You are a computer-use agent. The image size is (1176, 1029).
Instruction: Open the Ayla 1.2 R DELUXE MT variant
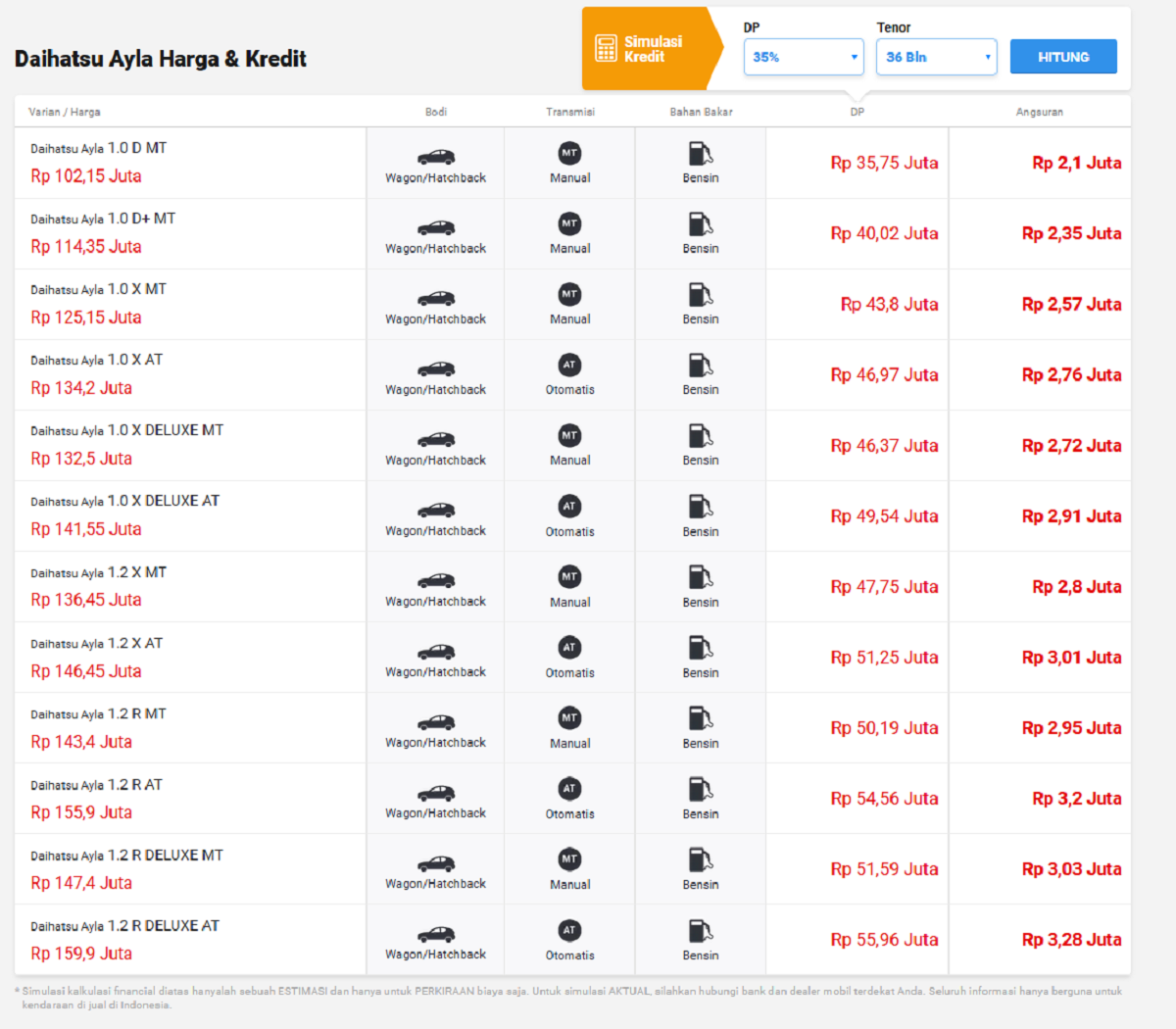click(126, 855)
